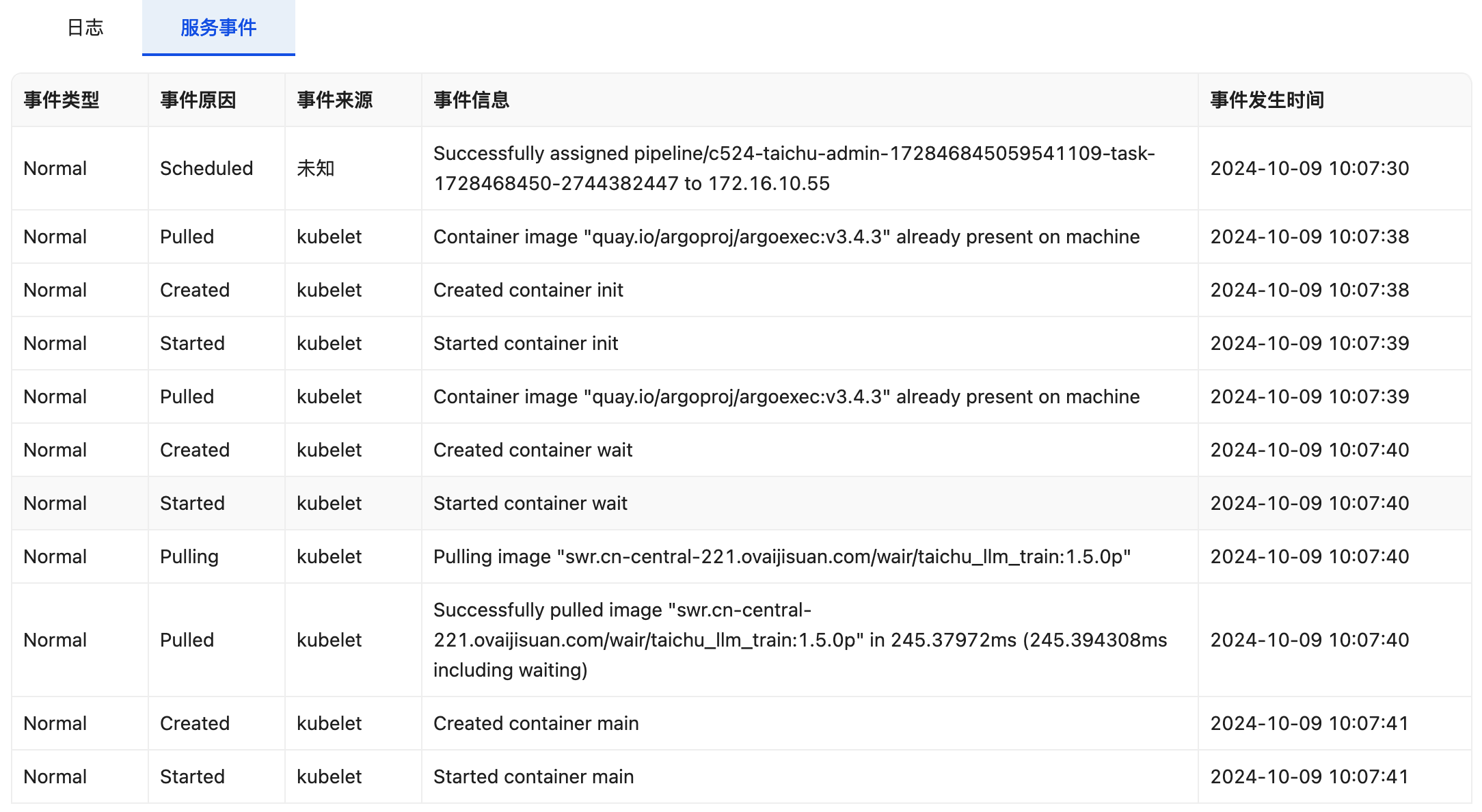The height and width of the screenshot is (812, 1482).
Task: Click the 'Started container init' message
Action: point(526,343)
